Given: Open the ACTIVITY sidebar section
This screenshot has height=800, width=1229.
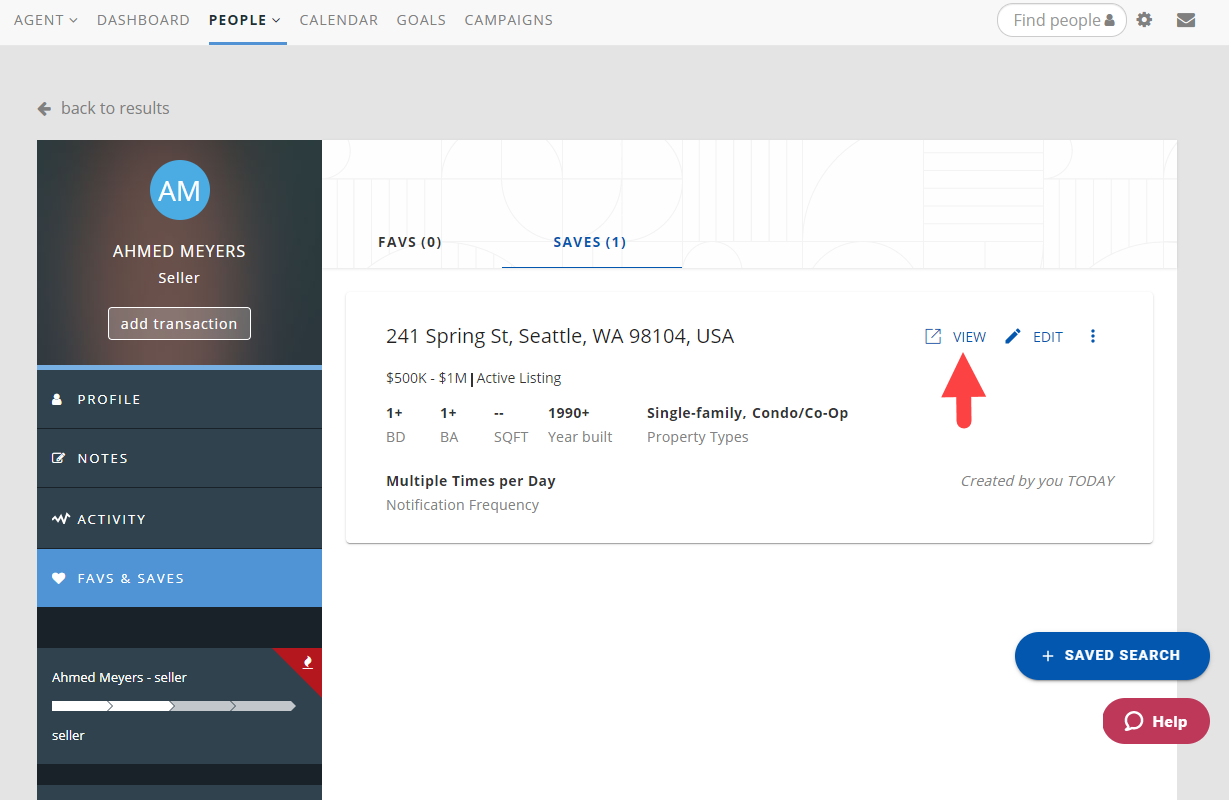Looking at the screenshot, I should 179,518.
